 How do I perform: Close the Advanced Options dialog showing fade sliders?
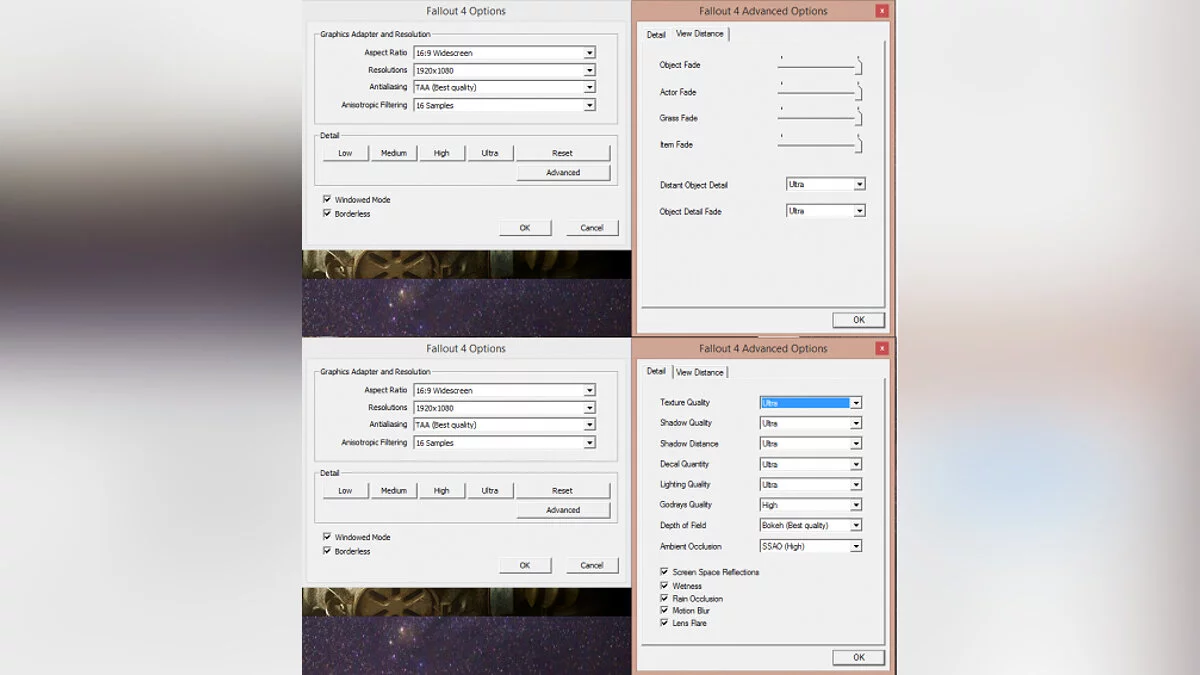[881, 11]
